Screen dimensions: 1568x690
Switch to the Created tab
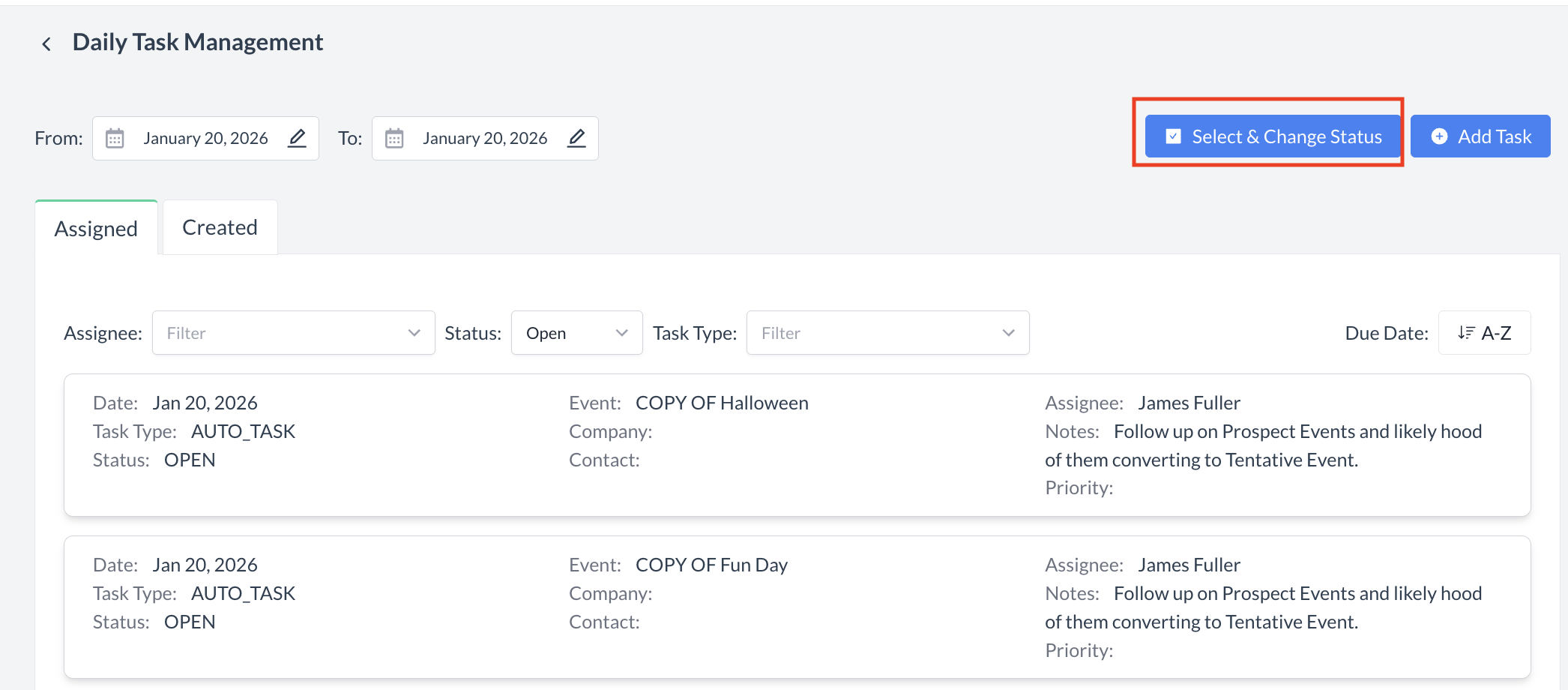tap(220, 227)
